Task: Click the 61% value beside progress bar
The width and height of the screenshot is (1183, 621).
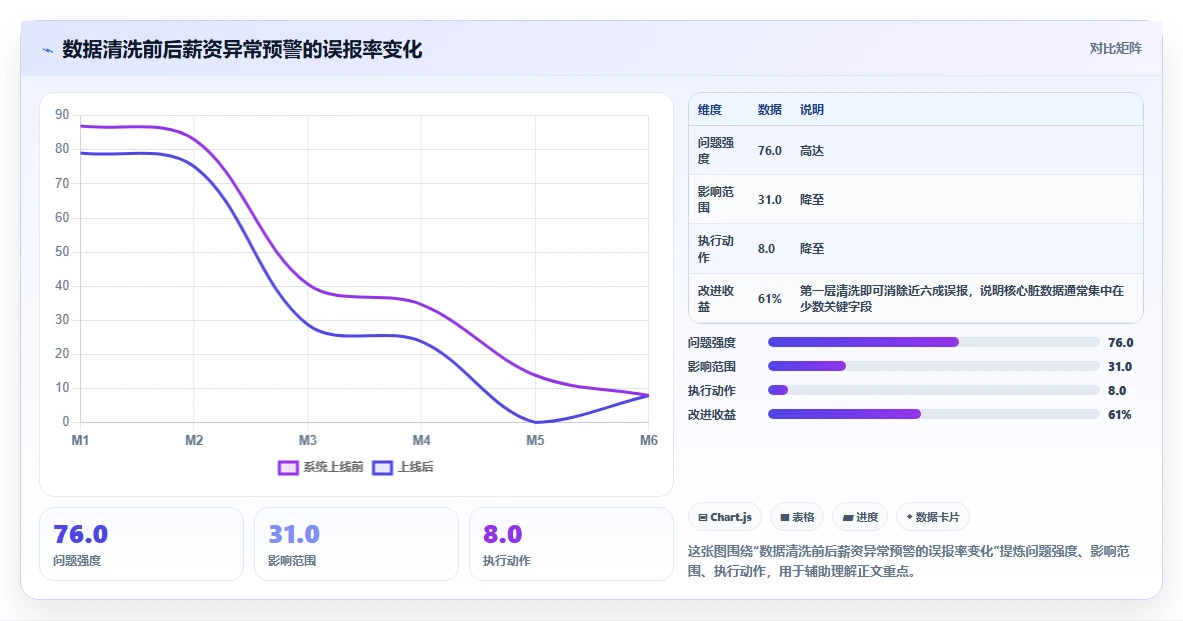Action: 1120,415
